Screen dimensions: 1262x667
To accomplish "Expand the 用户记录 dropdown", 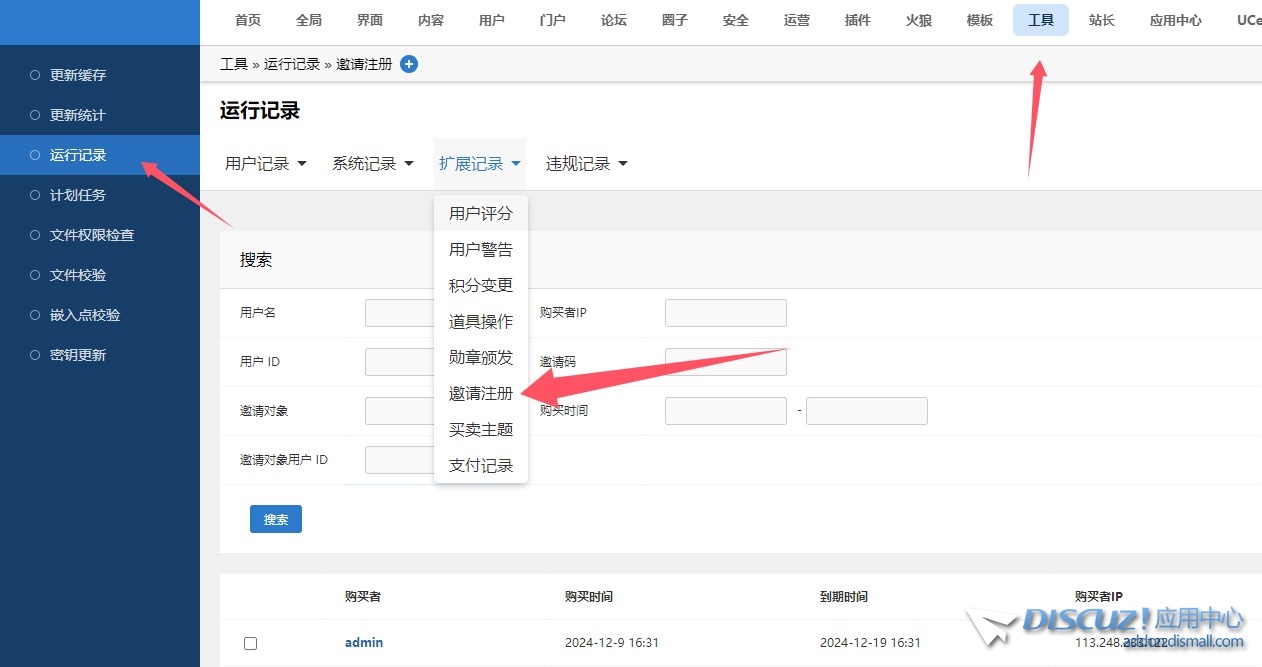I will [266, 164].
